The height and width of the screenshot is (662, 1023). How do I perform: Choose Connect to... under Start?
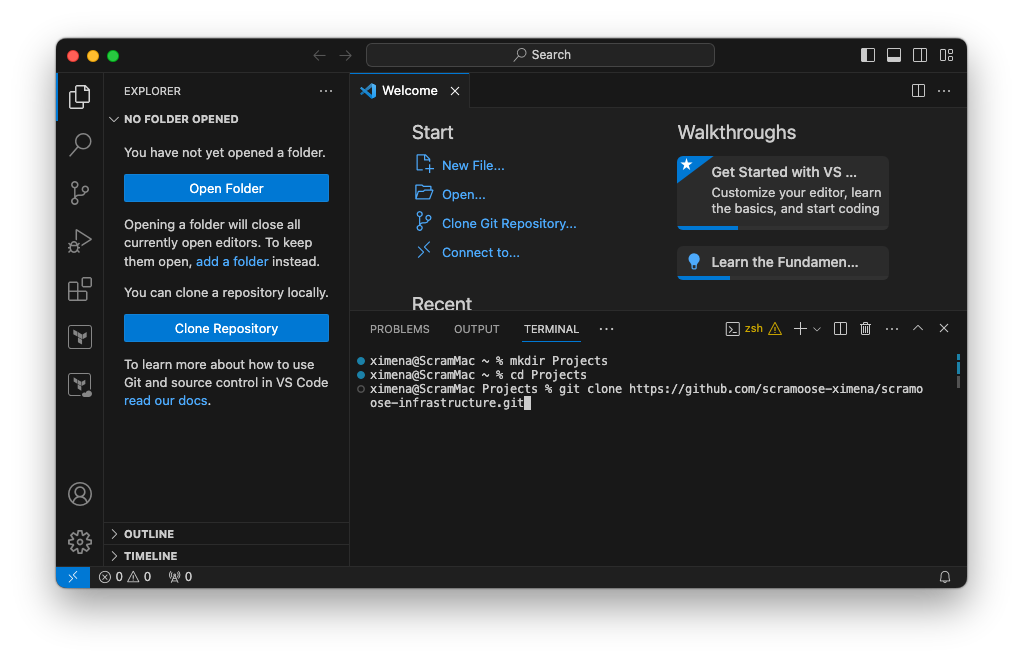click(481, 252)
